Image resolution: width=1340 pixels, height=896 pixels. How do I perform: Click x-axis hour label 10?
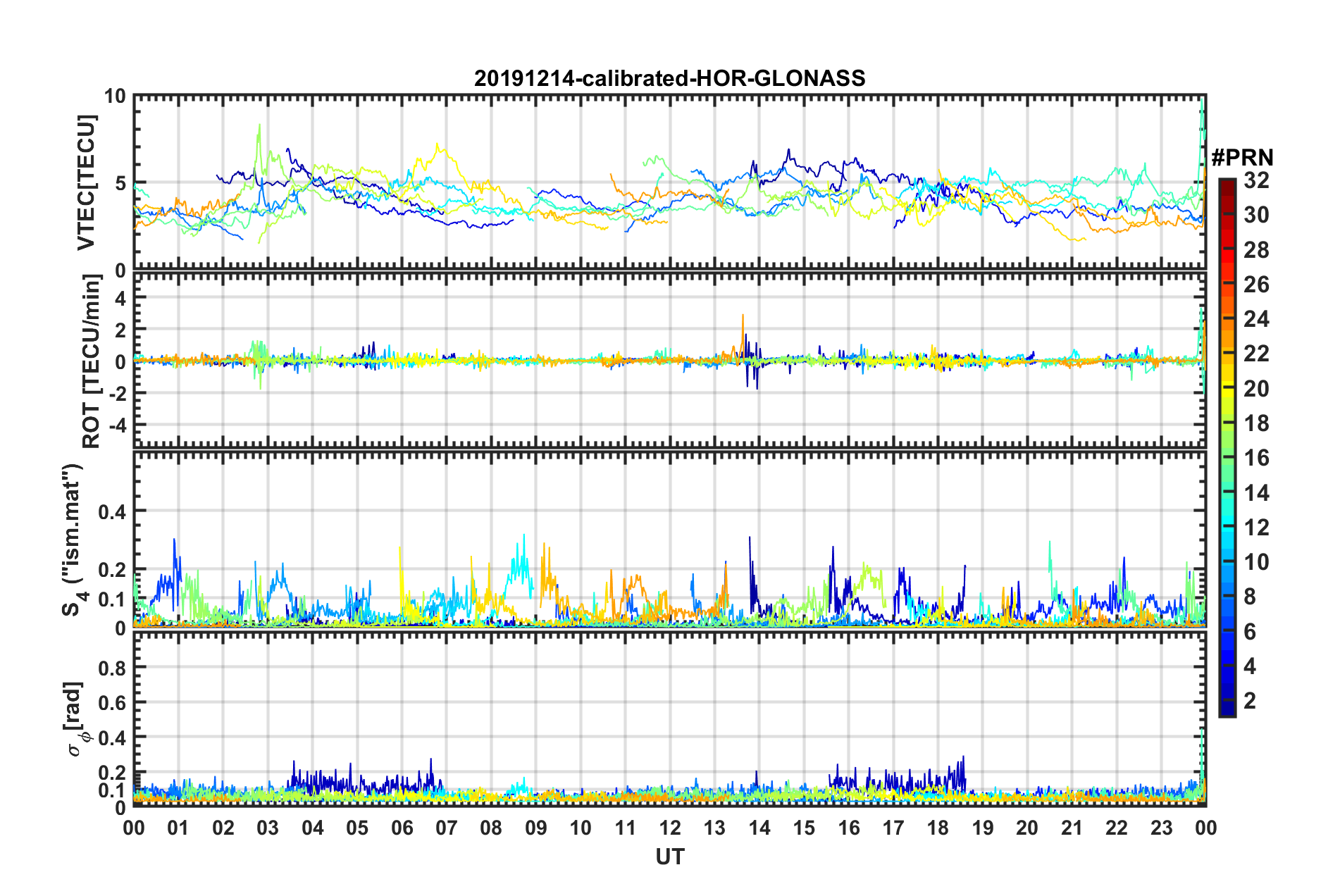pyautogui.click(x=581, y=828)
